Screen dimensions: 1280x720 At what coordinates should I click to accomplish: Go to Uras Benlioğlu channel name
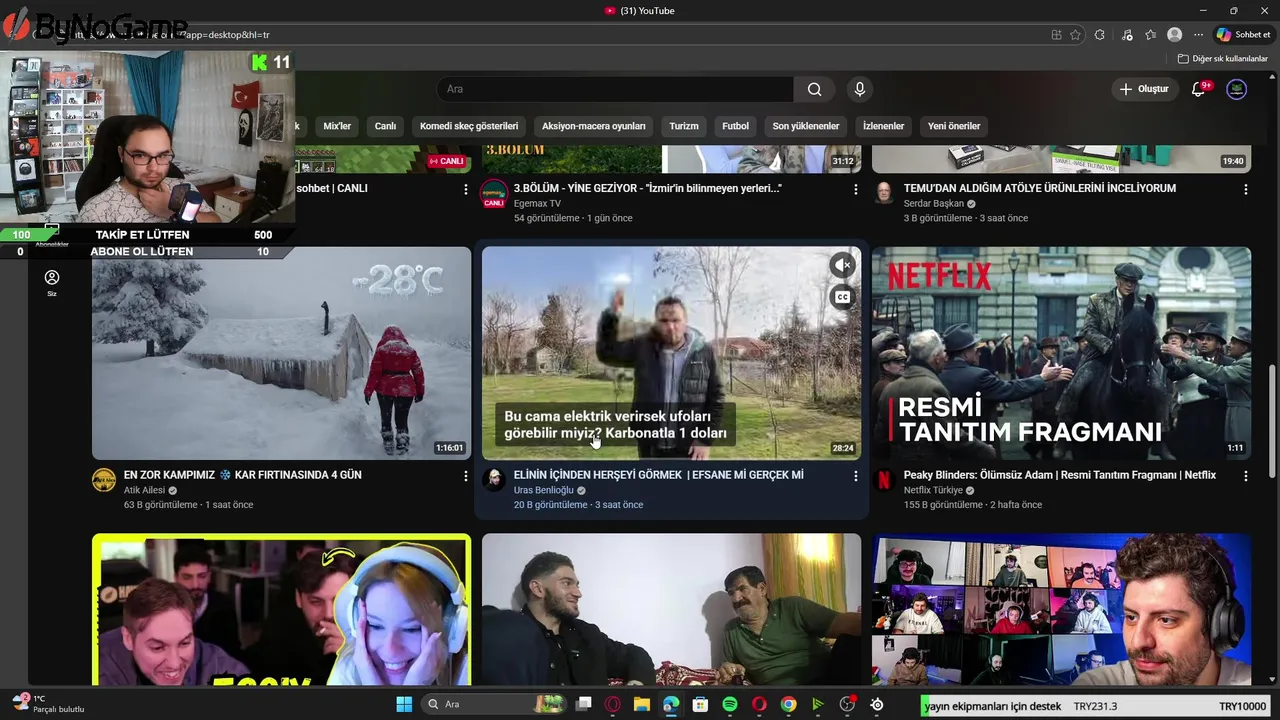click(x=544, y=490)
